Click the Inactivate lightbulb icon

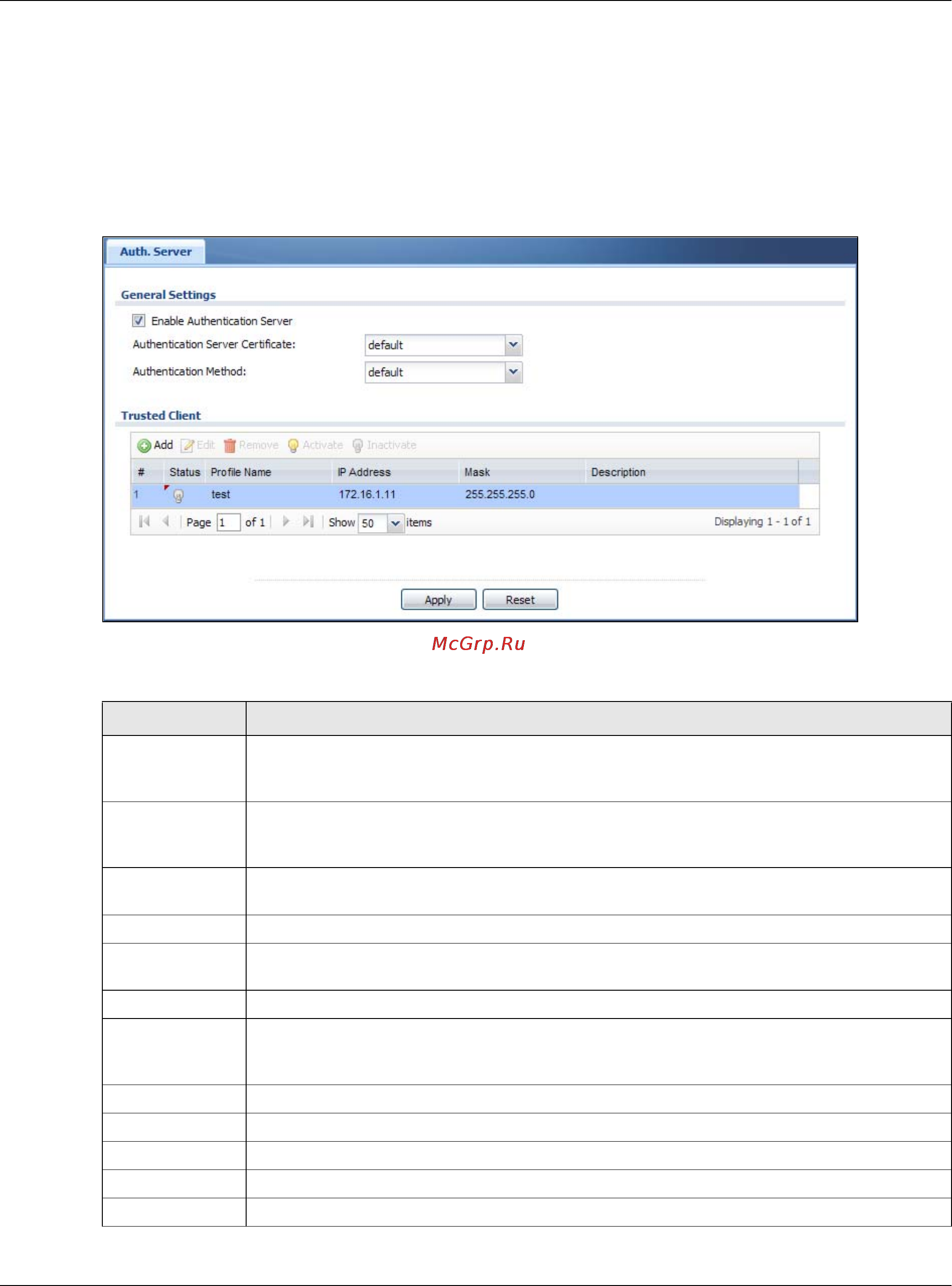pyautogui.click(x=357, y=446)
